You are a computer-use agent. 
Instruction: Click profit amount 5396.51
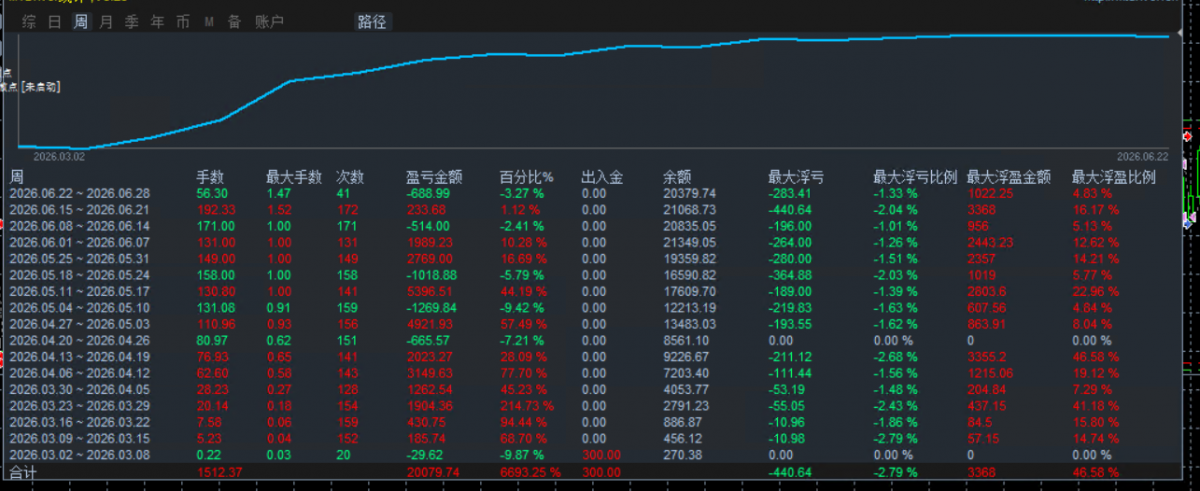430,294
